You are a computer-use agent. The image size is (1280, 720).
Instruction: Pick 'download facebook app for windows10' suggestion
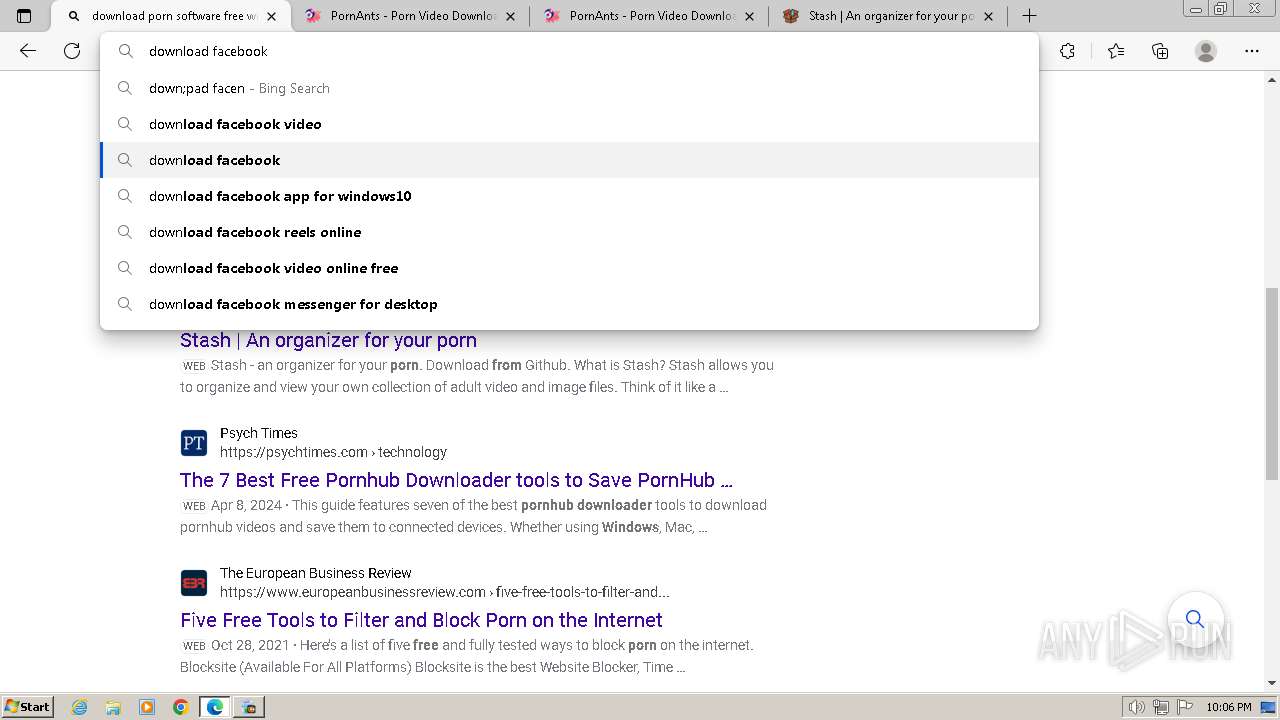pos(570,196)
